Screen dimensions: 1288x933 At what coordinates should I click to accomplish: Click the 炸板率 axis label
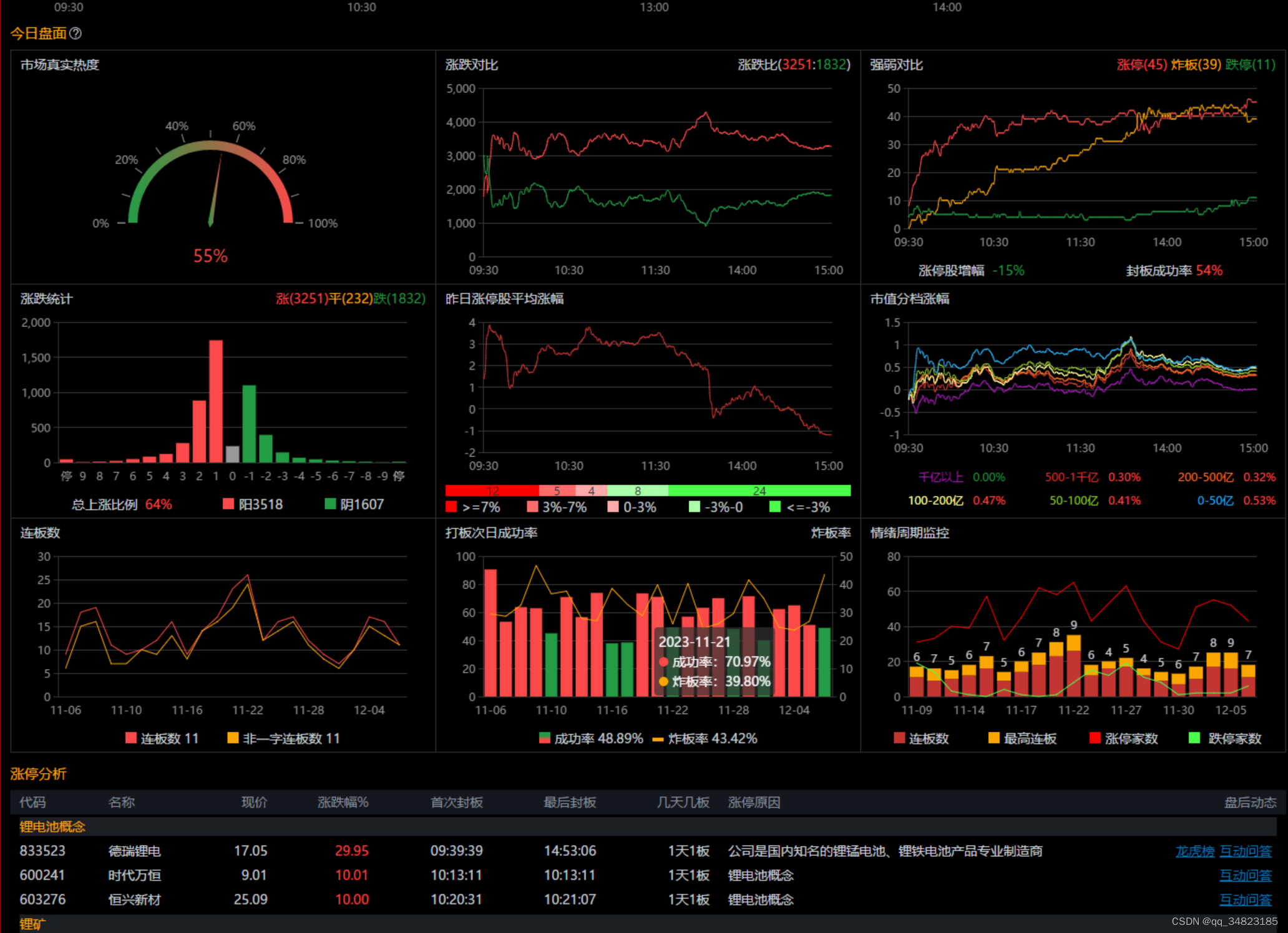831,533
